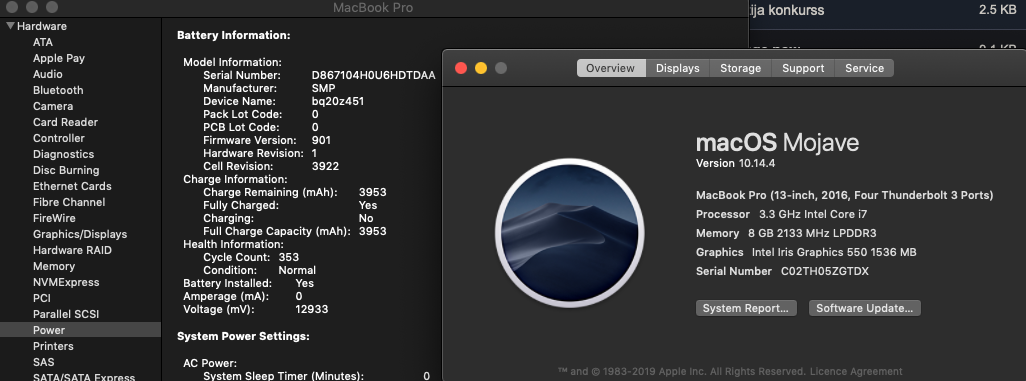Select NVMExpress in the sidebar
The image size is (1026, 381).
point(66,283)
